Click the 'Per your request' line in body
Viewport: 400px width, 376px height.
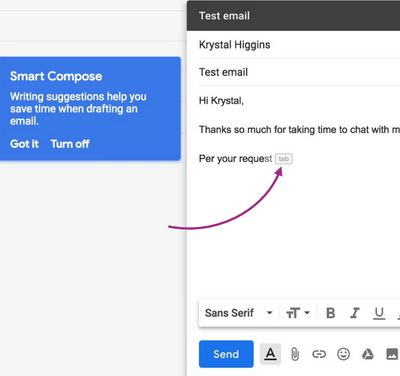click(x=235, y=159)
